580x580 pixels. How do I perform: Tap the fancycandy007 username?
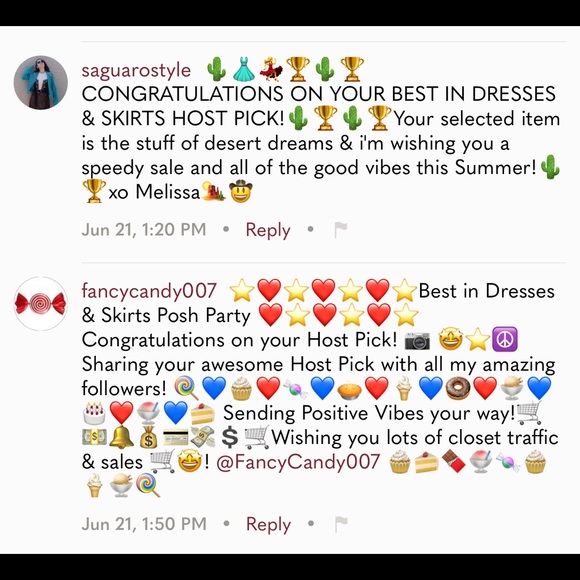click(149, 291)
